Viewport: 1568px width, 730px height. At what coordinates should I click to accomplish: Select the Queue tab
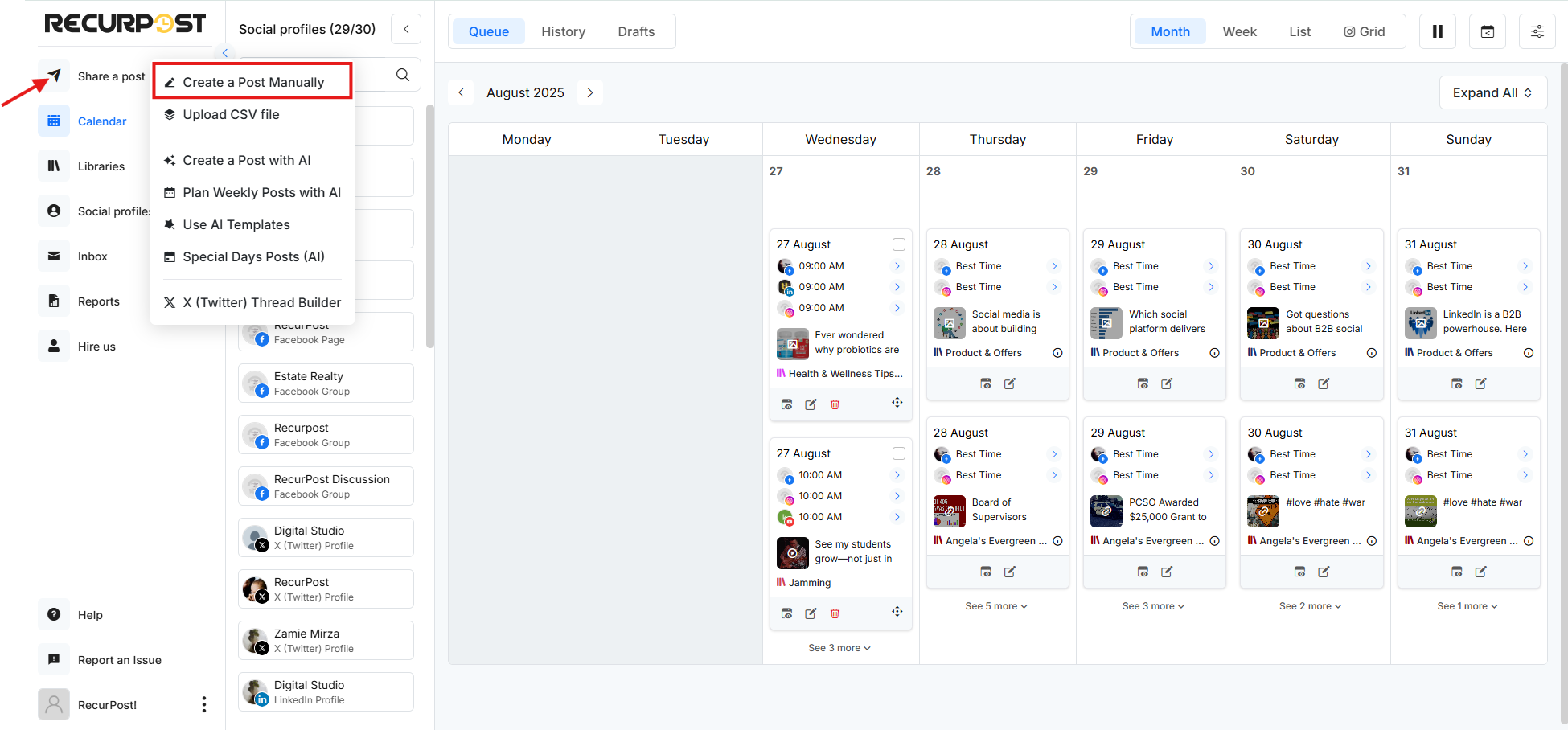pyautogui.click(x=489, y=31)
